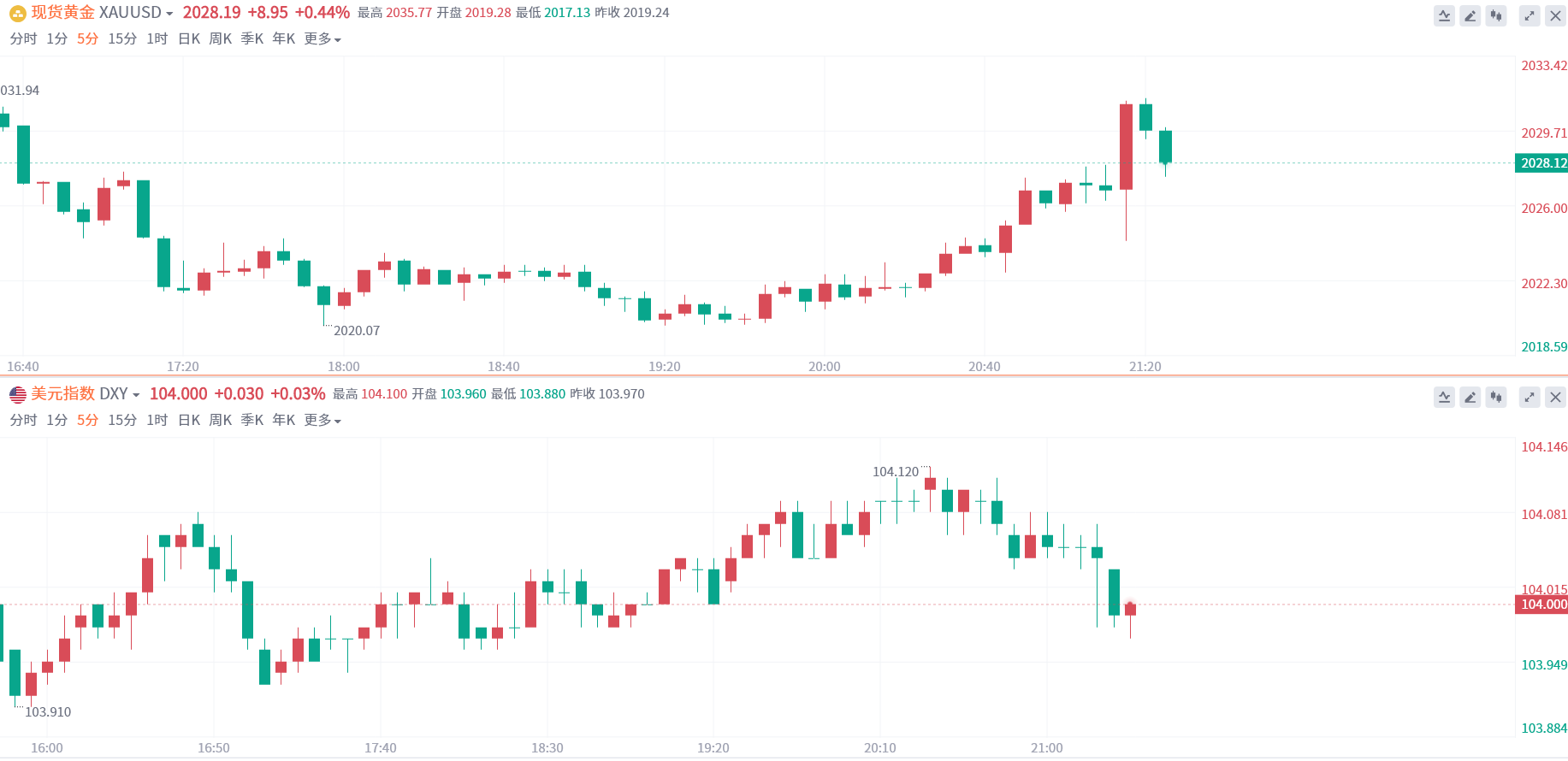1568x761 pixels.
Task: Open indicator settings on the gold chart
Action: point(1445,15)
